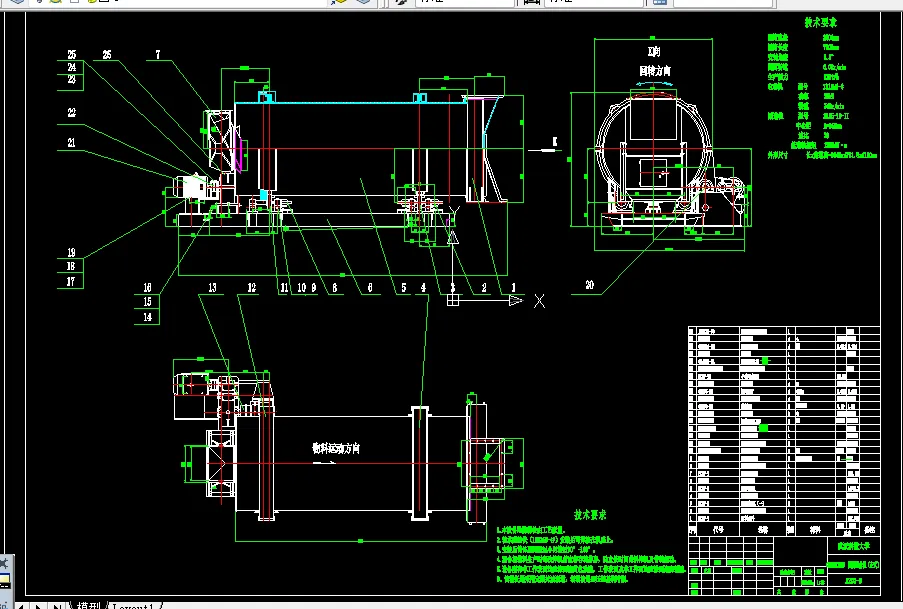Viewport: 903px width, 609px height.
Task: Switch to the 模型 model tab
Action: tap(88, 606)
